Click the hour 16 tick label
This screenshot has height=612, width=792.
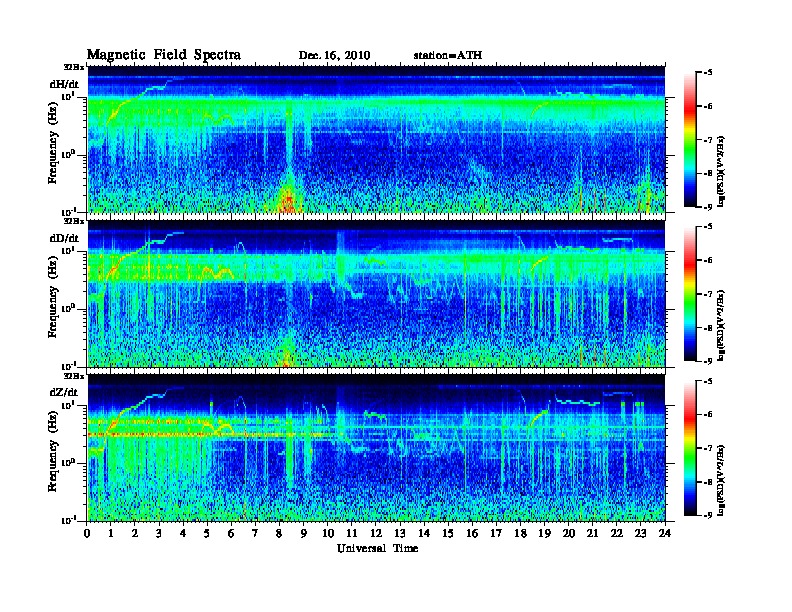[x=472, y=533]
